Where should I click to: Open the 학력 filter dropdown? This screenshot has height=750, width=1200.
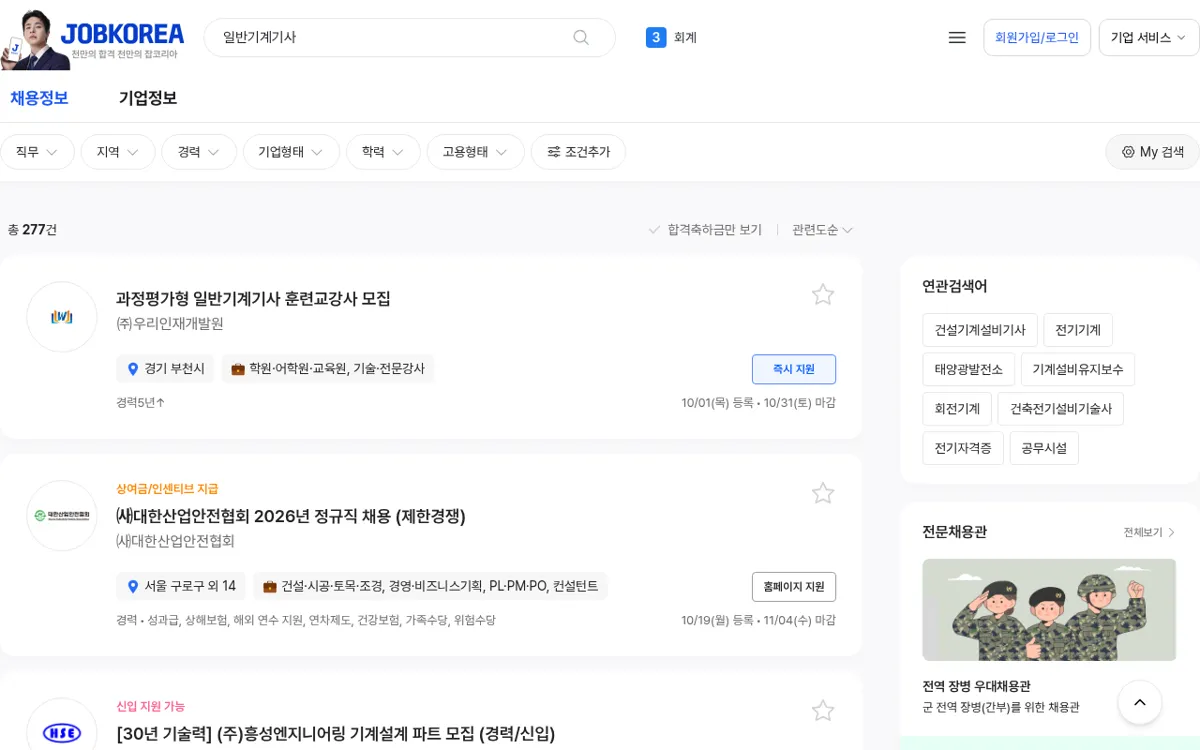[x=383, y=152]
